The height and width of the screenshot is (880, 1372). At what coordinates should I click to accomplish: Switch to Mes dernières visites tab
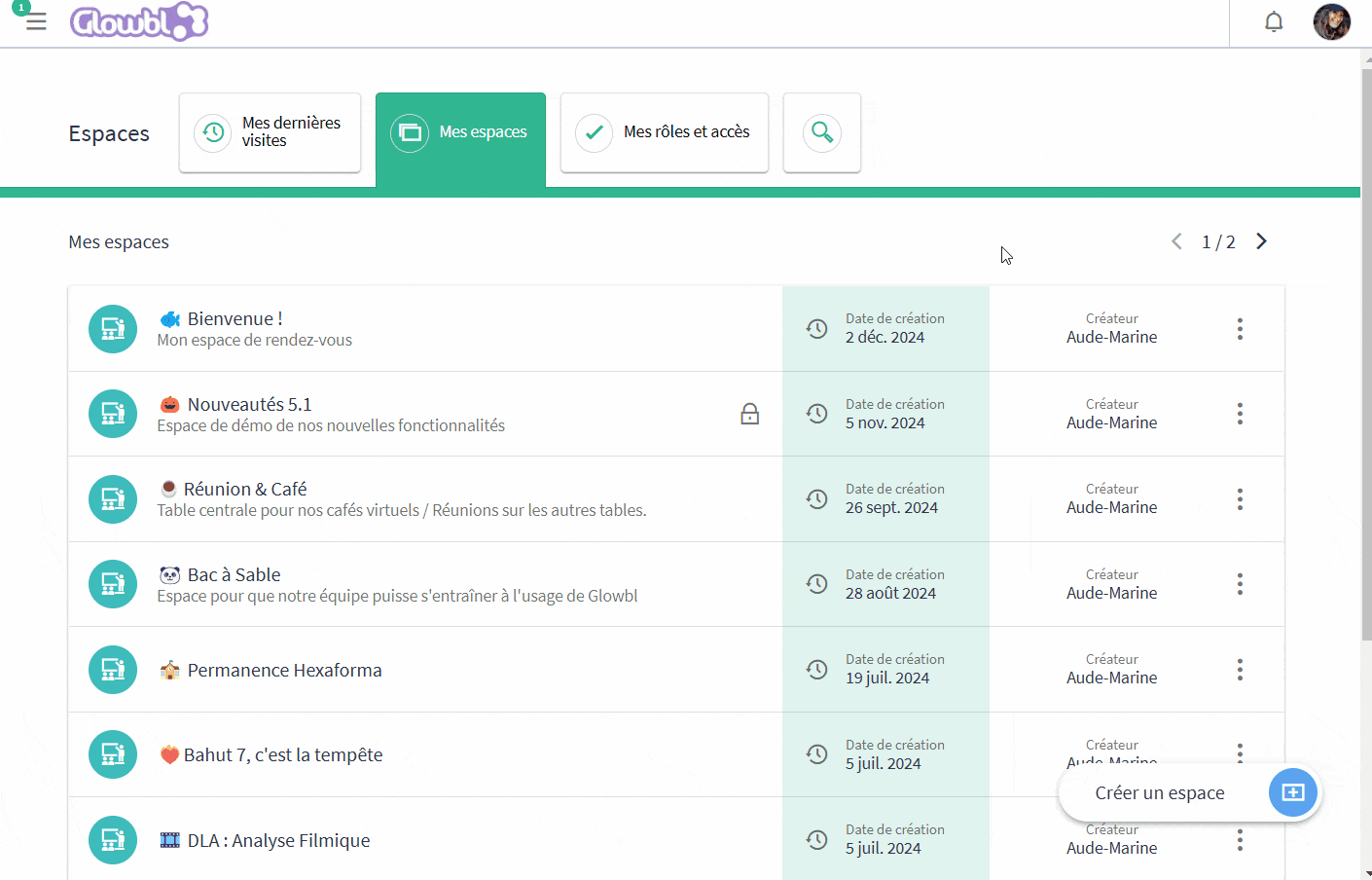tap(270, 132)
